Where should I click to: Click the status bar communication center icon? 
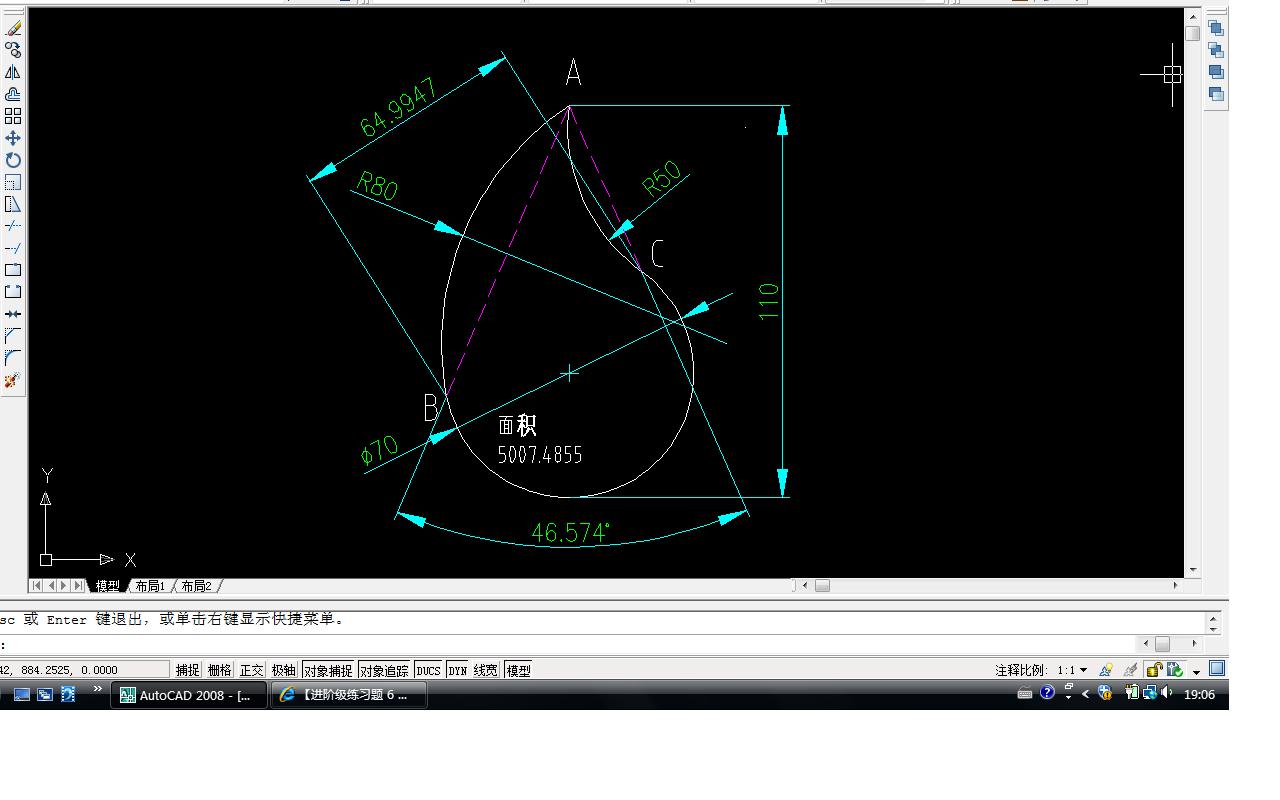tap(1175, 670)
